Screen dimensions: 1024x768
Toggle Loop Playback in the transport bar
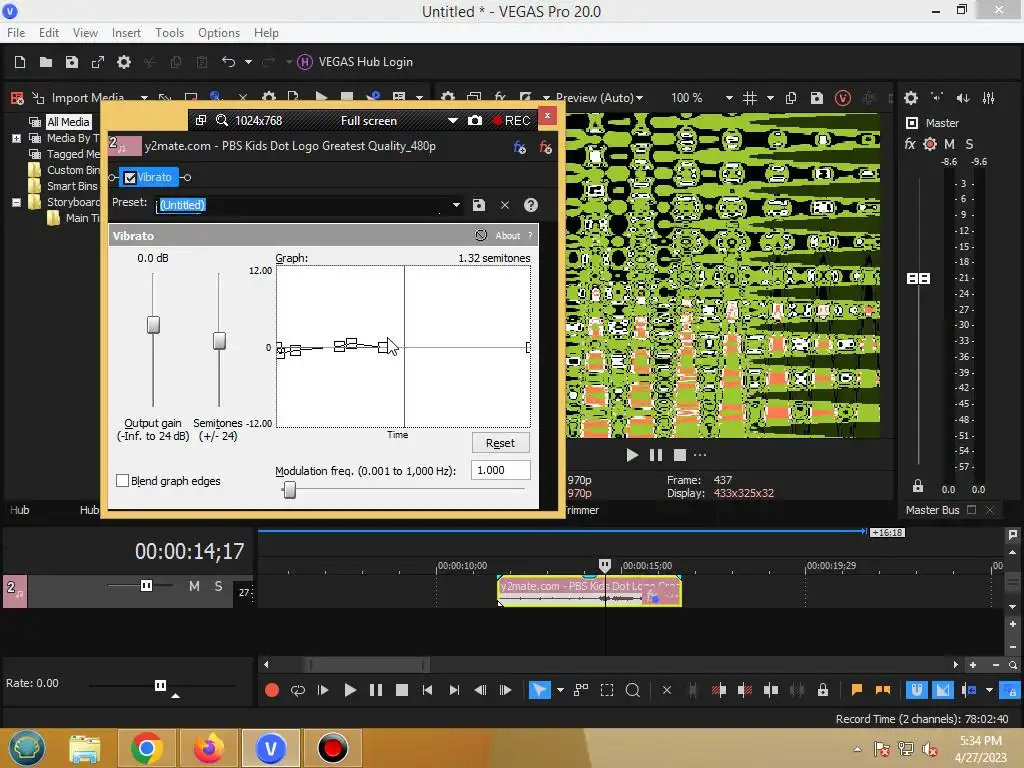click(x=298, y=690)
